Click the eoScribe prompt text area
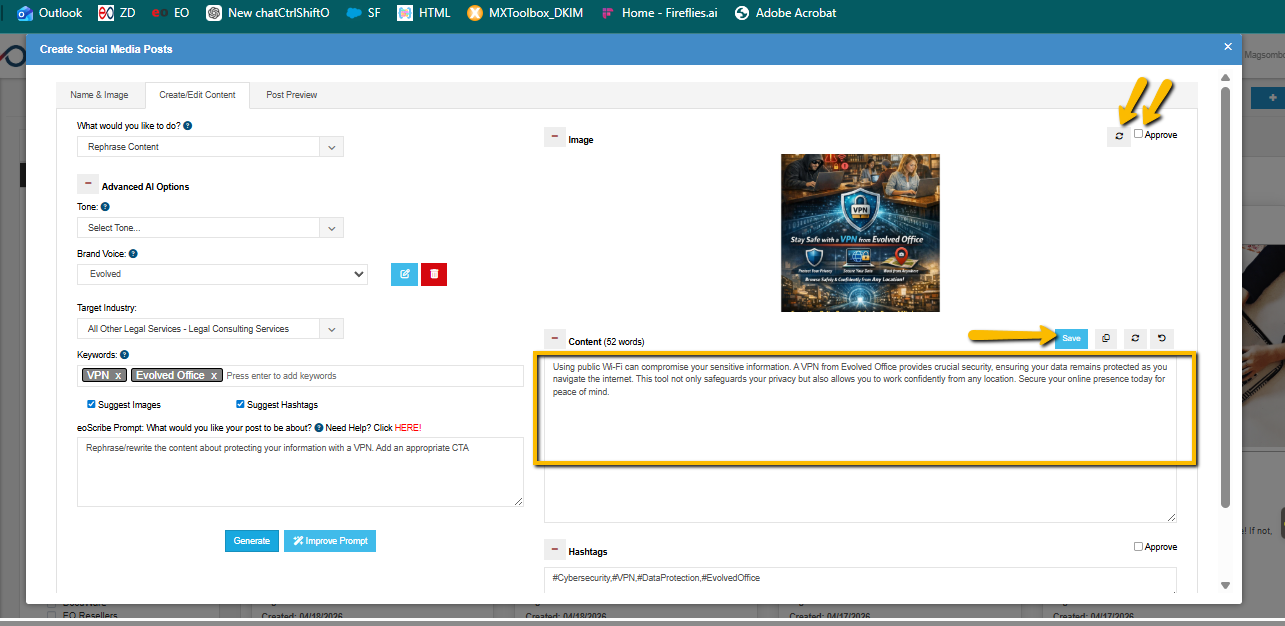This screenshot has height=626, width=1285. pyautogui.click(x=300, y=472)
